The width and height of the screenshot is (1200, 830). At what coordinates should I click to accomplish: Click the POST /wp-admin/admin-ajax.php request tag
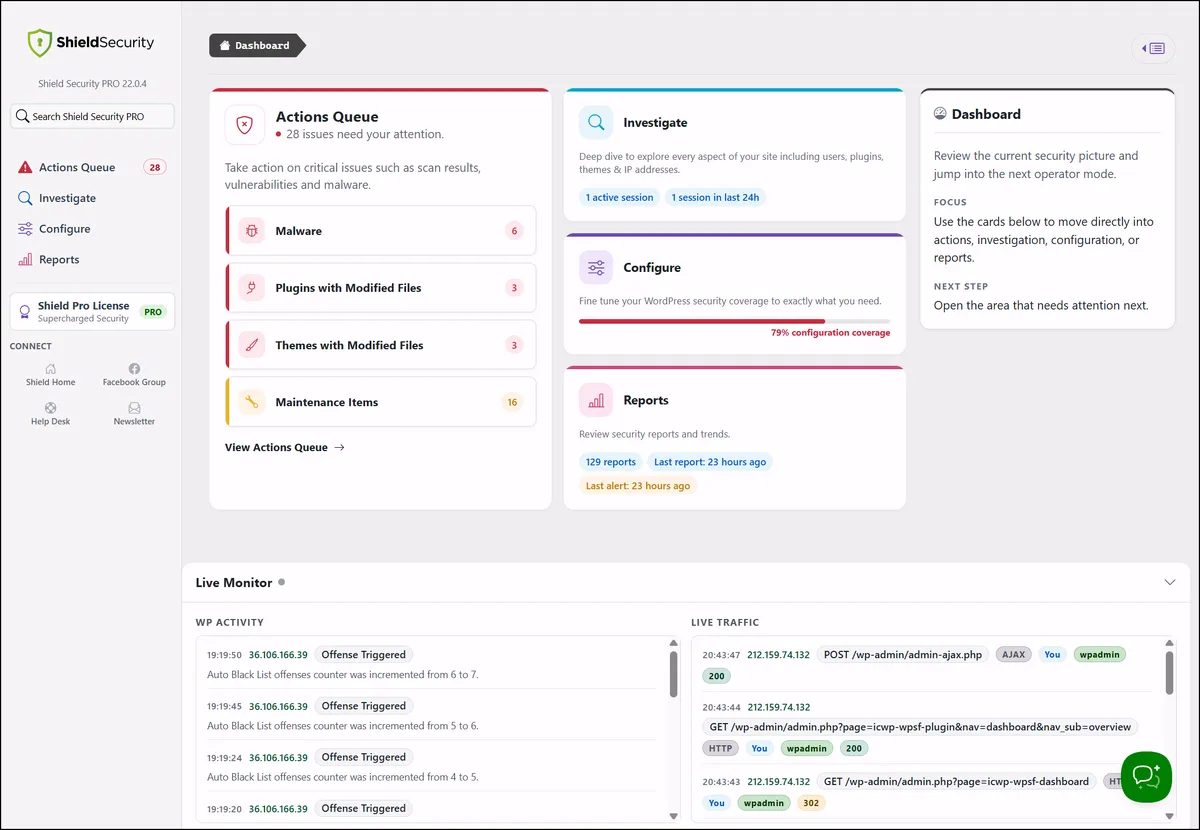pyautogui.click(x=902, y=655)
